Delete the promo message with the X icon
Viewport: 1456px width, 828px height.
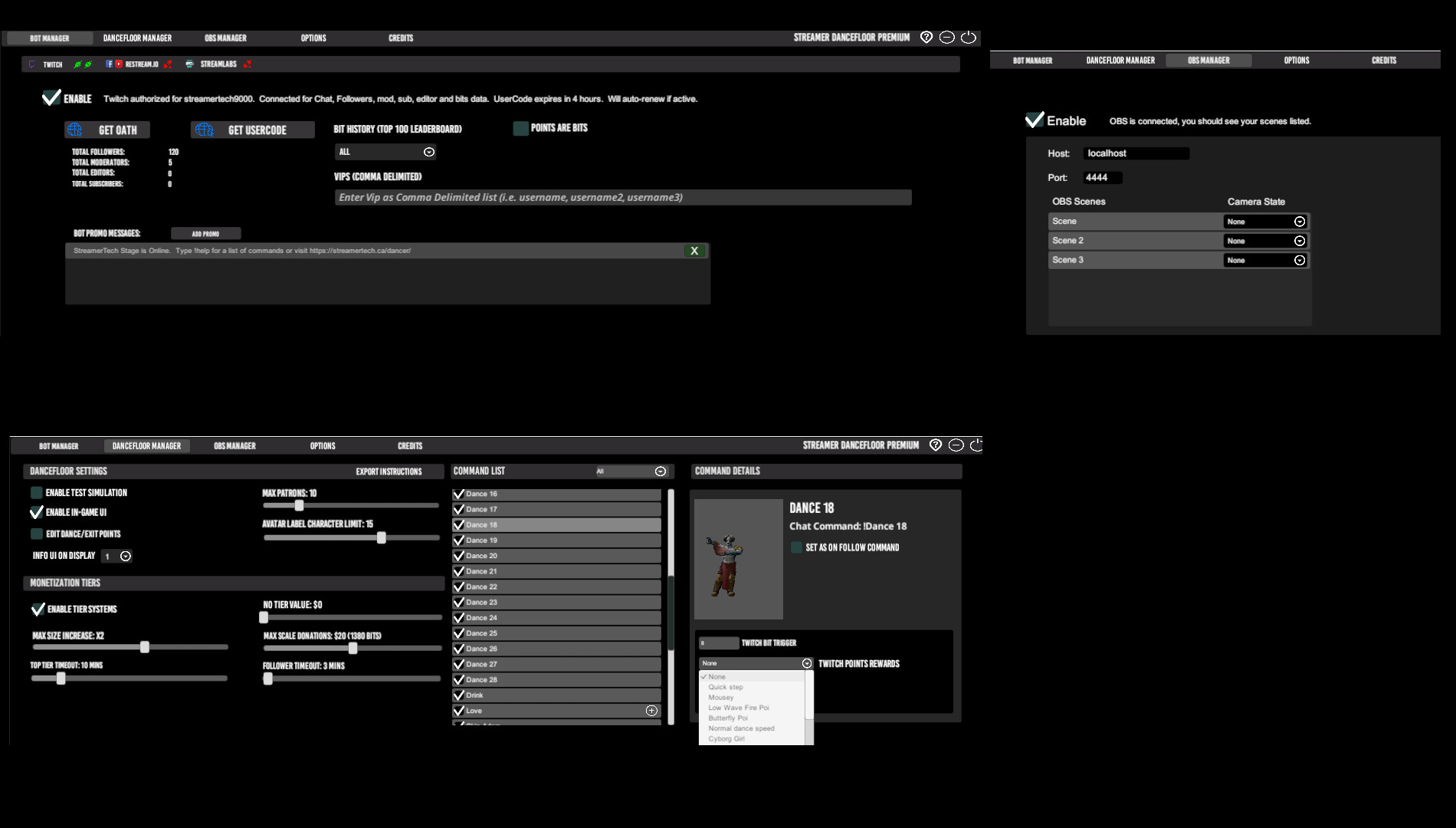coord(694,251)
